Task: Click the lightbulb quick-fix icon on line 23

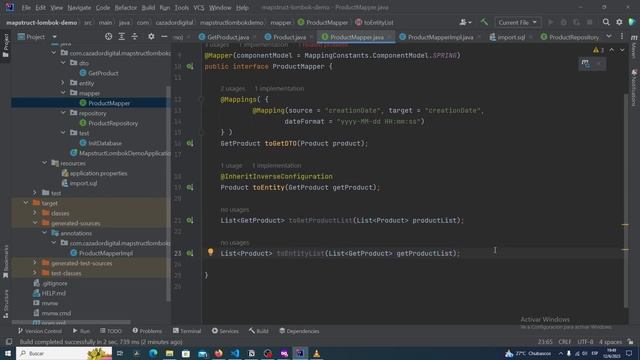Action: (211, 252)
